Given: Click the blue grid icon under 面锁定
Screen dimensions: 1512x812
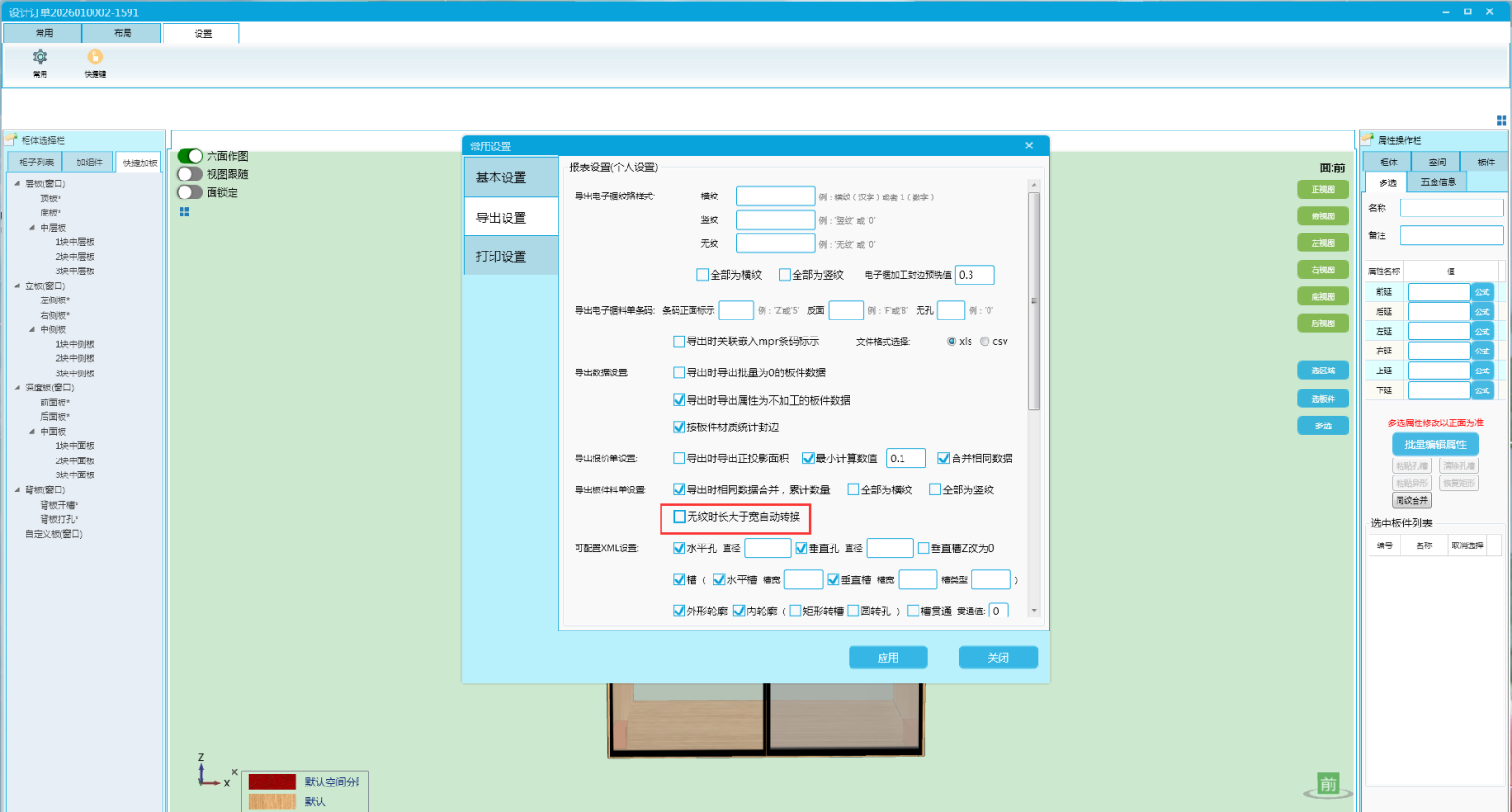Looking at the screenshot, I should coord(184,212).
